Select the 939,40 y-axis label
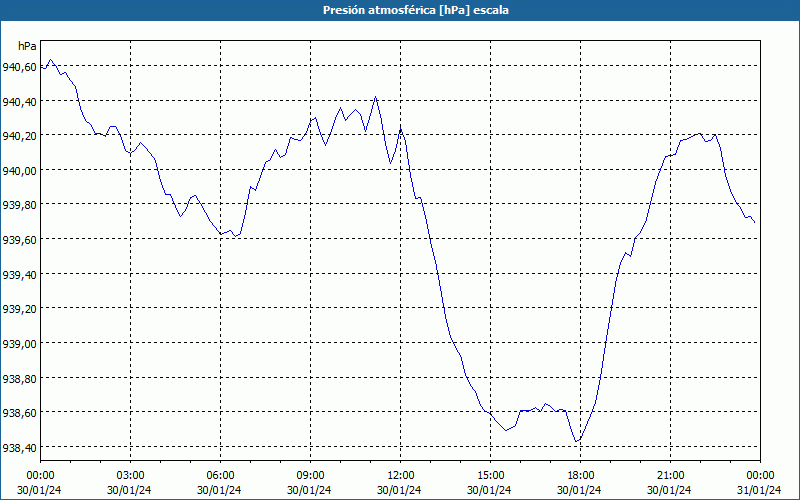 pyautogui.click(x=19, y=275)
